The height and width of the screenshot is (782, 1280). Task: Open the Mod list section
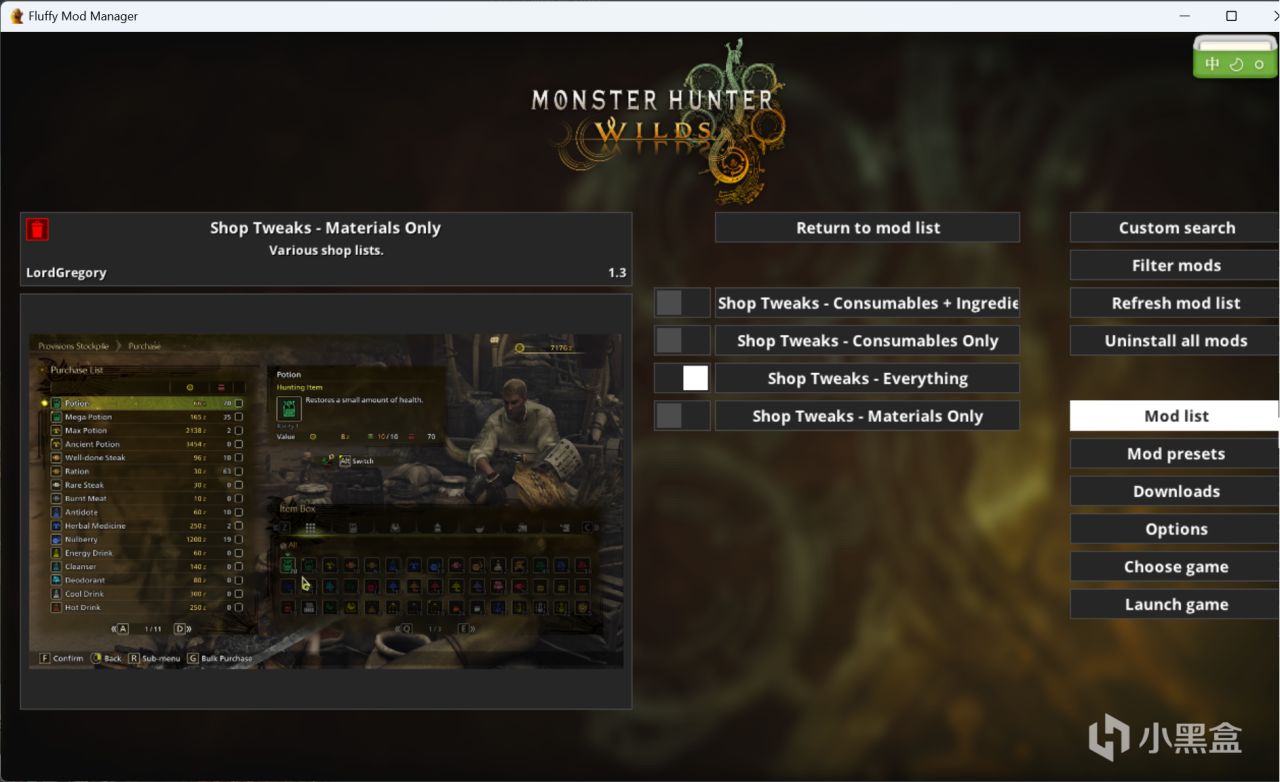pyautogui.click(x=1176, y=416)
